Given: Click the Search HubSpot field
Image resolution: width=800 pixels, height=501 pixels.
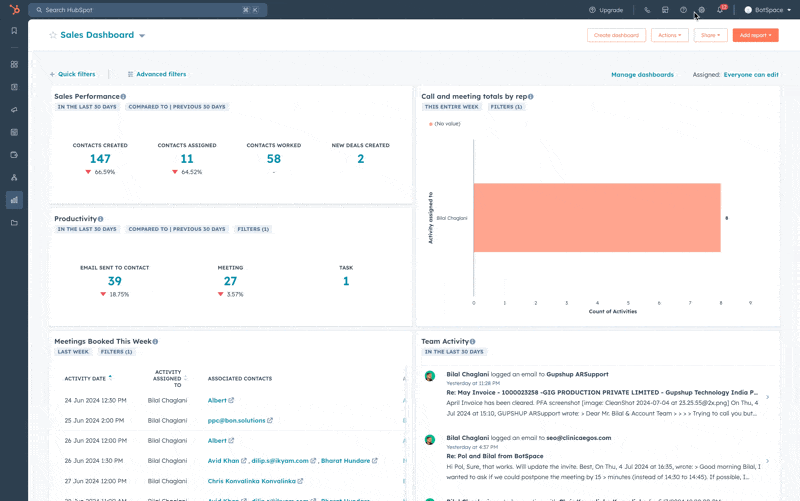Looking at the screenshot, I should click(148, 10).
